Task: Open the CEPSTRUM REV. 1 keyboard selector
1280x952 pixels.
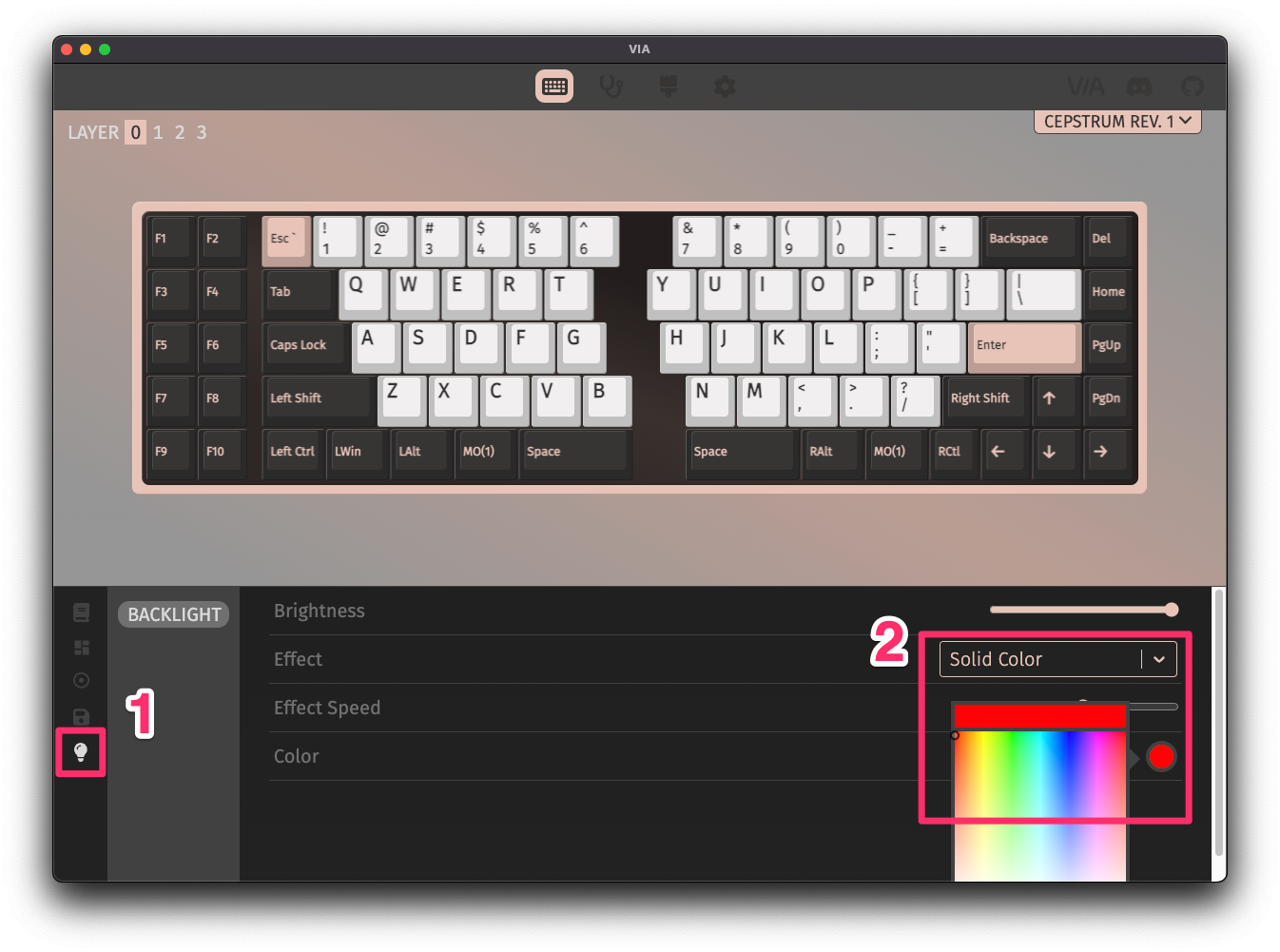Action: tap(1116, 122)
